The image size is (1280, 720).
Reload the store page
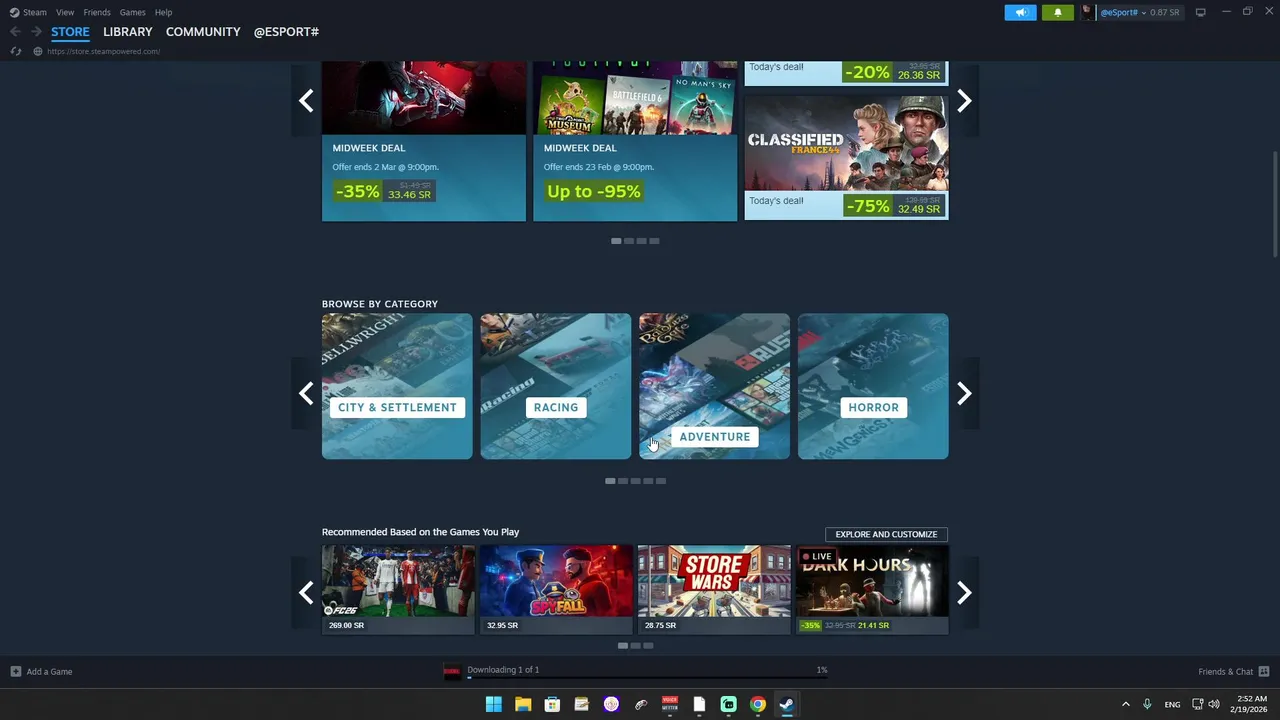pos(15,51)
